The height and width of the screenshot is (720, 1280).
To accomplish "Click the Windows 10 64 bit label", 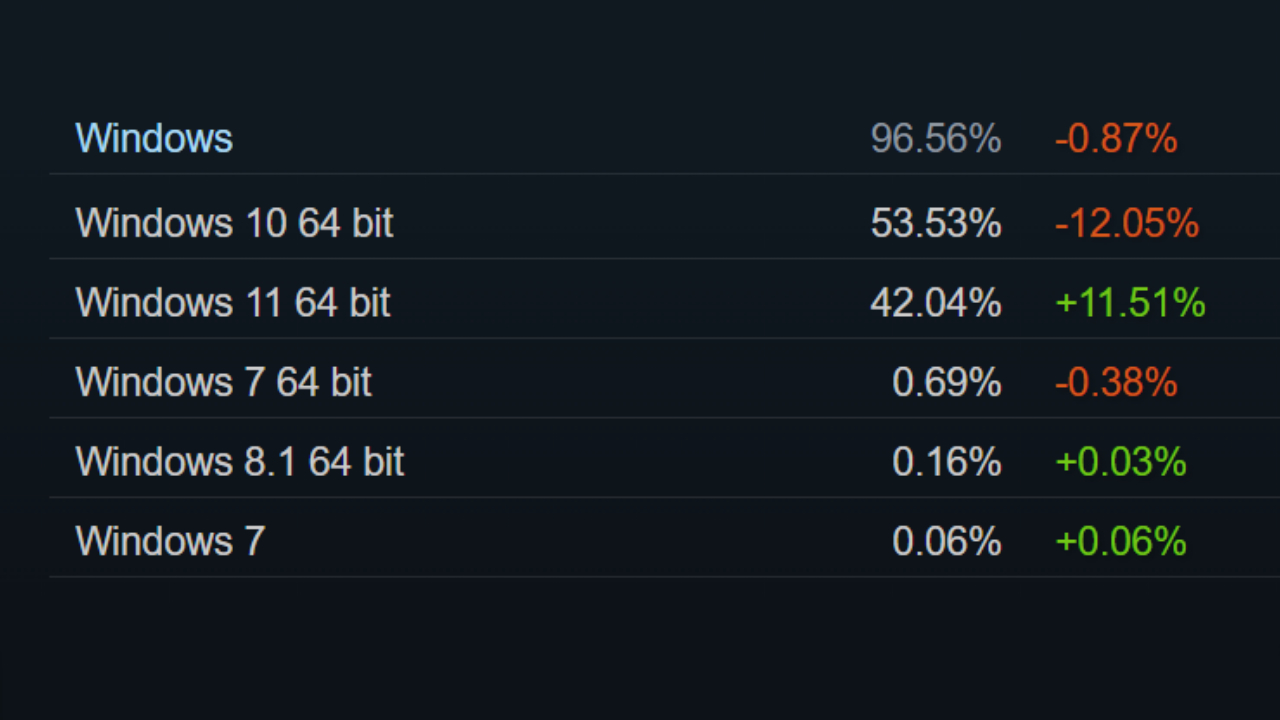I will [x=234, y=223].
